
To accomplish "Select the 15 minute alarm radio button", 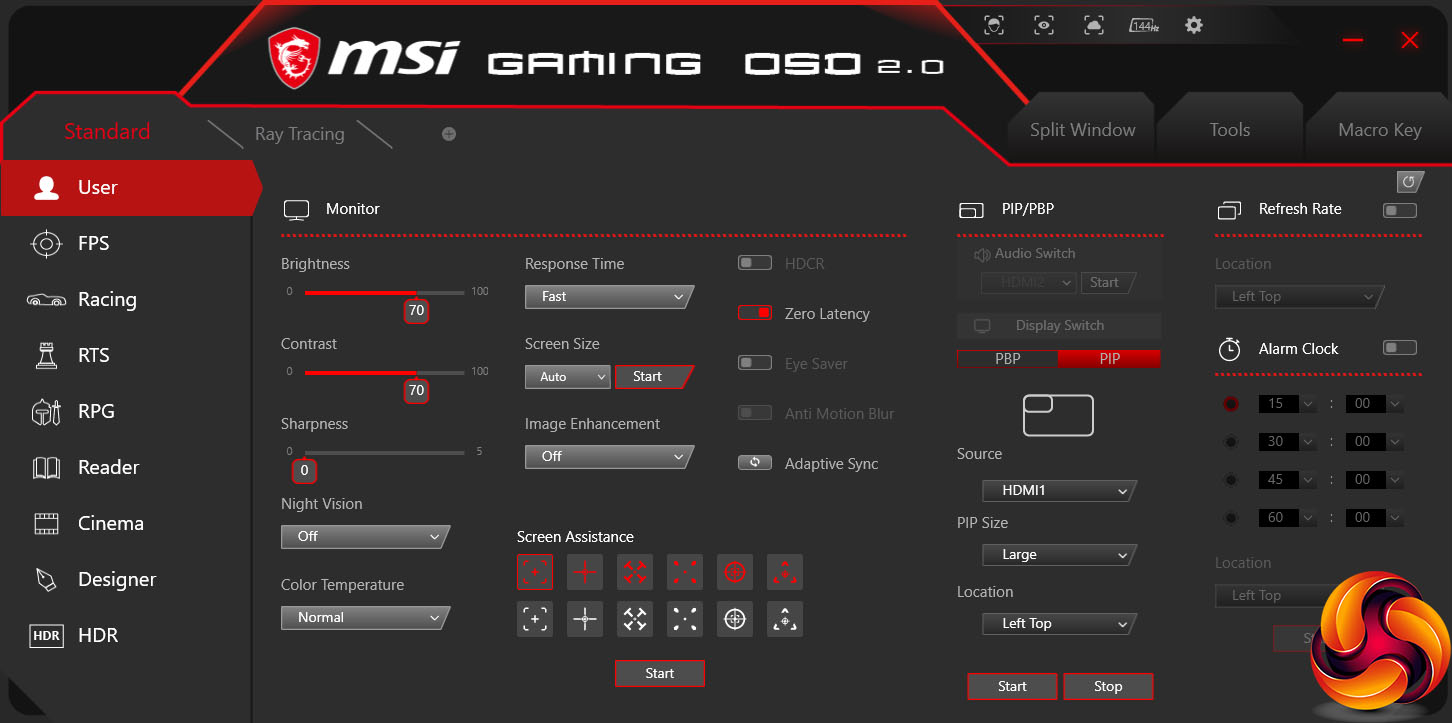I will pyautogui.click(x=1230, y=404).
